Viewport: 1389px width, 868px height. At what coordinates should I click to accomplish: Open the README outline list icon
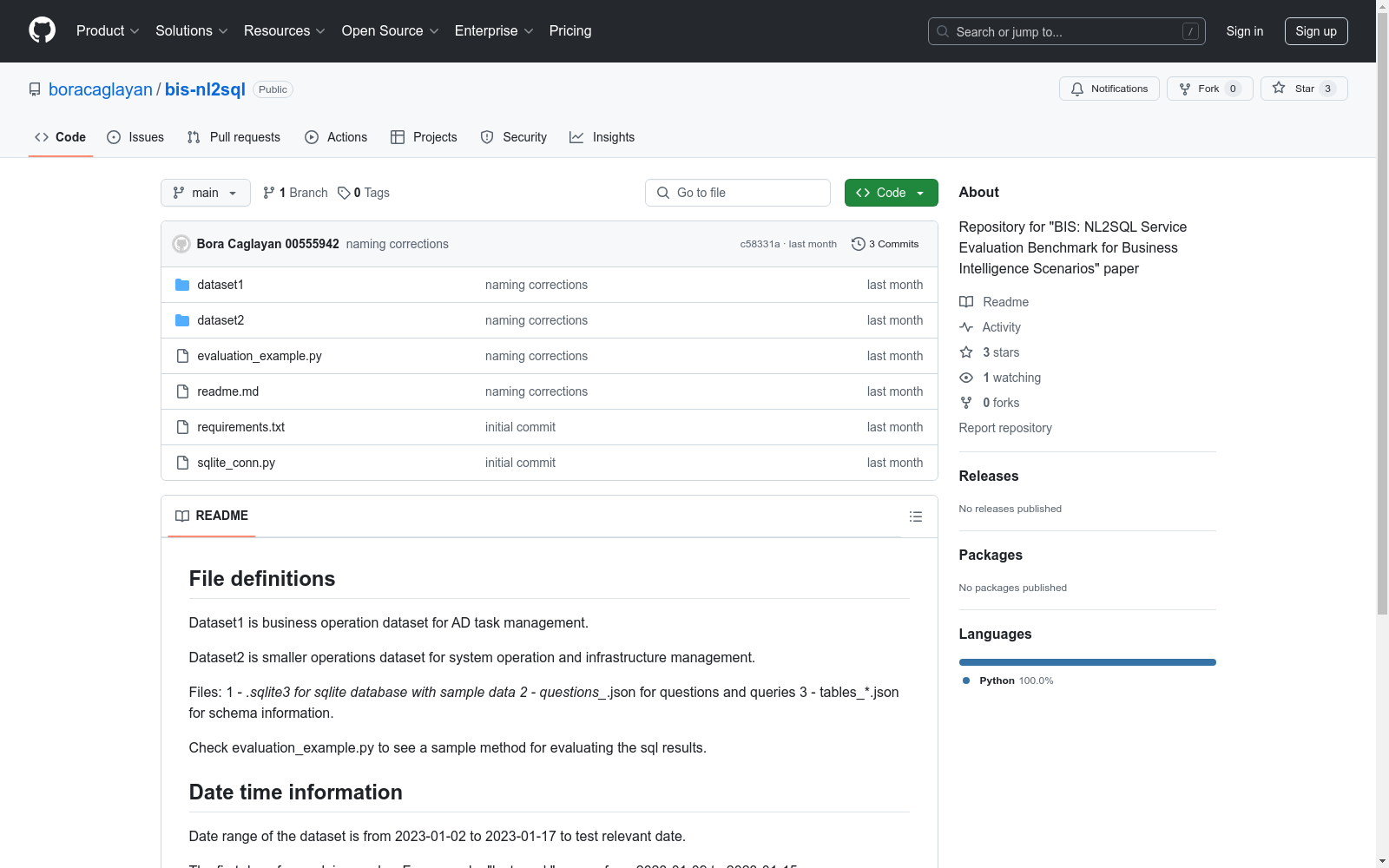(916, 516)
